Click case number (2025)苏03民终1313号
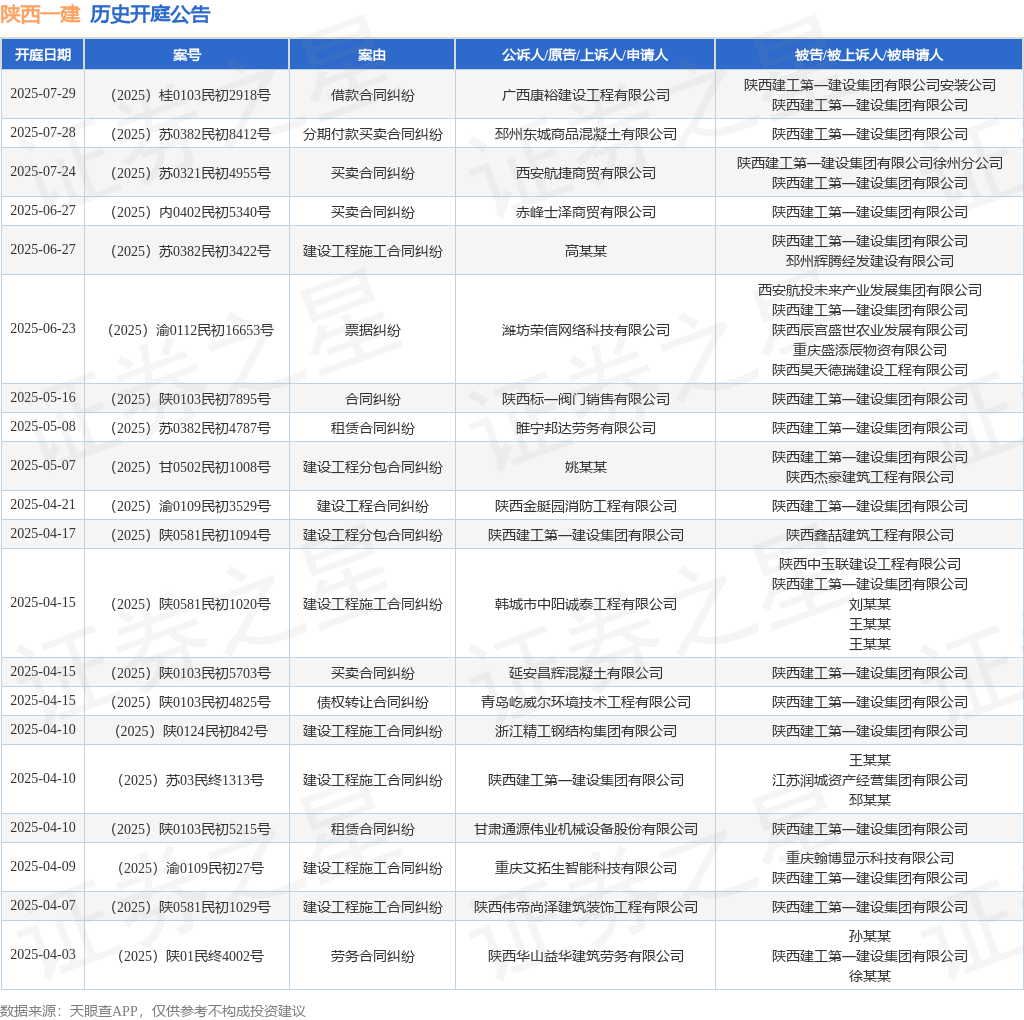The image size is (1024, 1020). [x=187, y=780]
